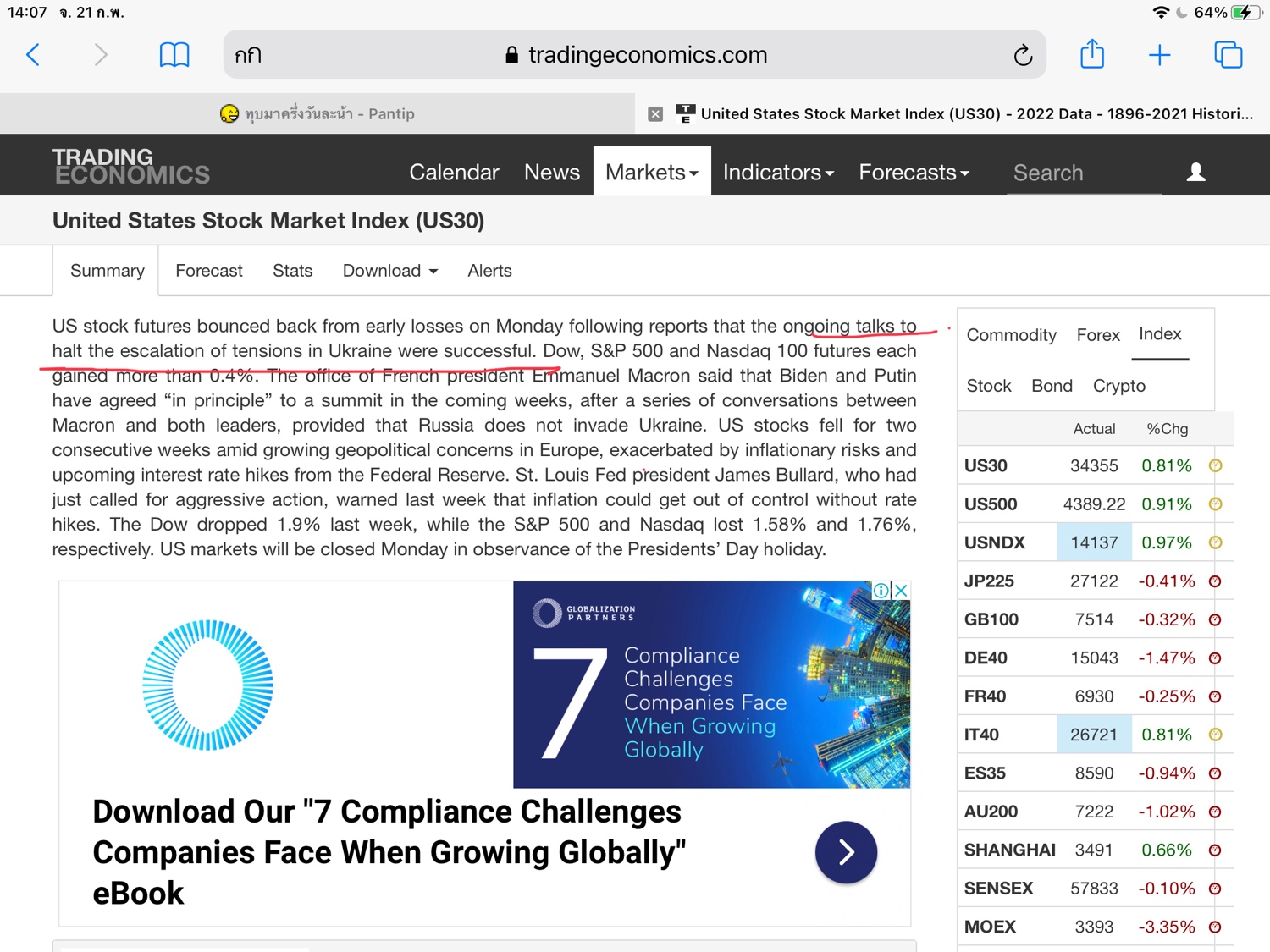1270x952 pixels.
Task: Open the JP225 index link
Action: click(988, 581)
